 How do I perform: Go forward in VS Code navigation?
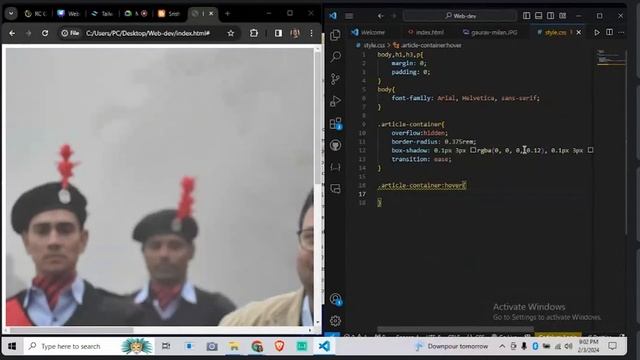tap(394, 16)
